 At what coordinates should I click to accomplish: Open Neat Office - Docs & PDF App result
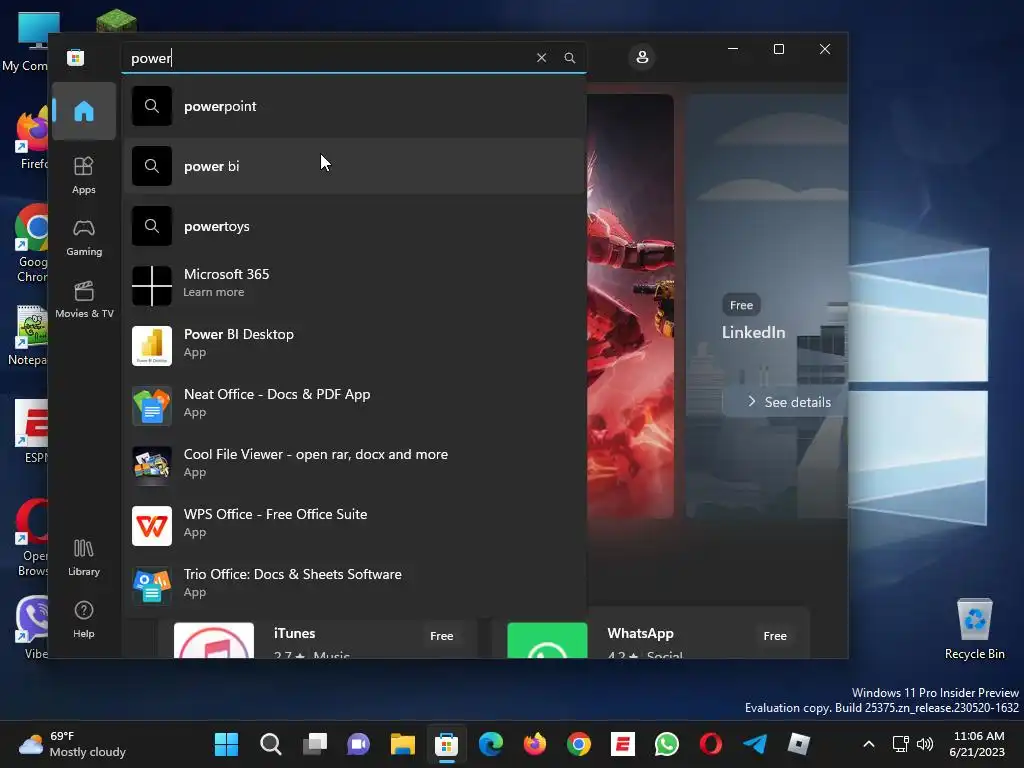click(x=353, y=406)
